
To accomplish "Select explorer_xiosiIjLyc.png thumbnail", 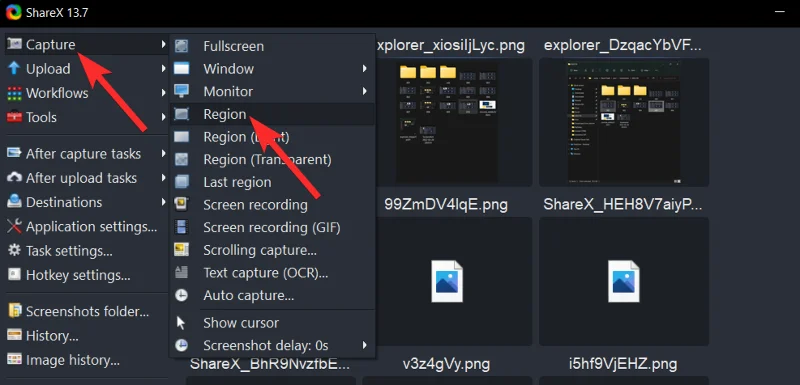I will tap(447, 122).
